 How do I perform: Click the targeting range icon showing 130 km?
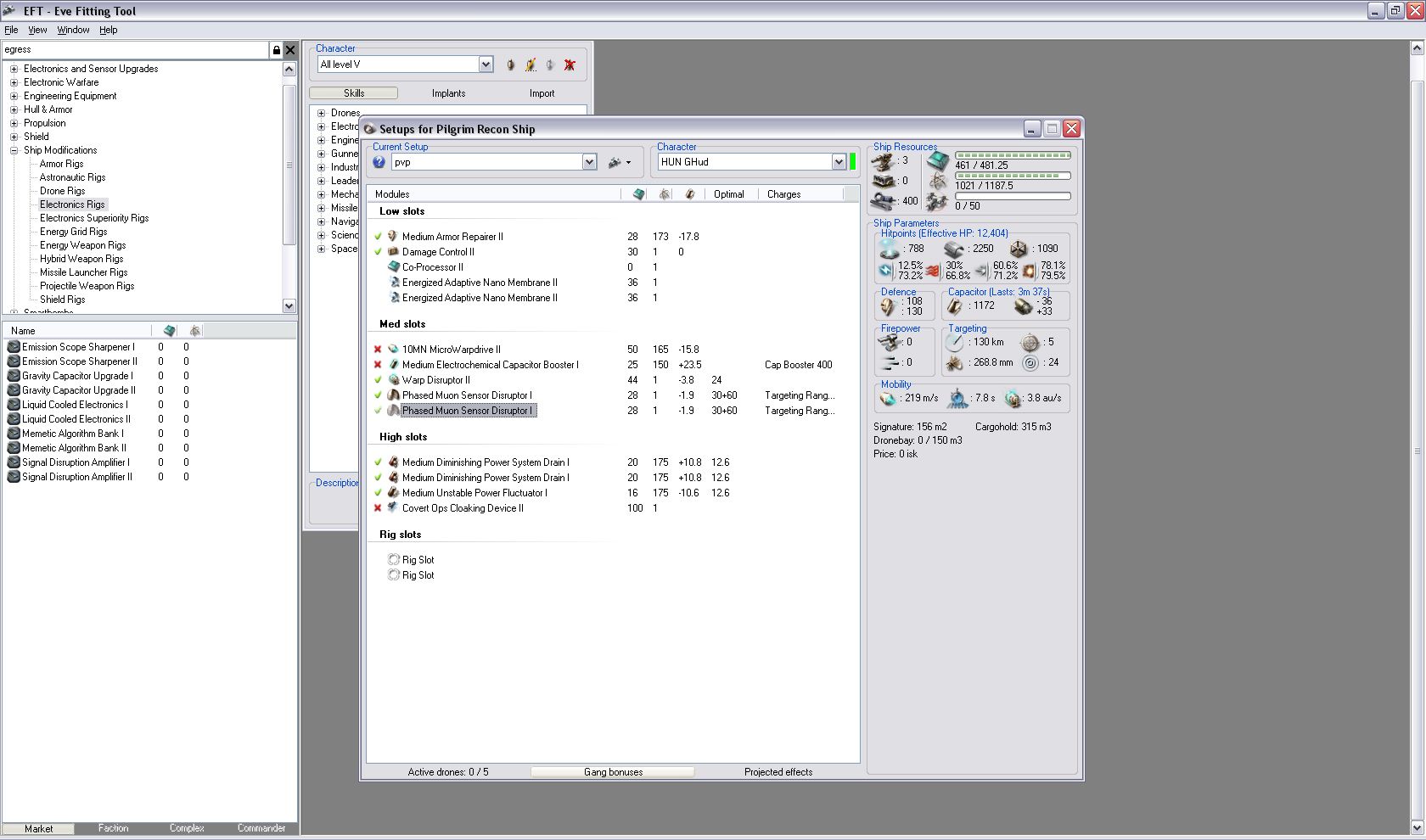955,343
